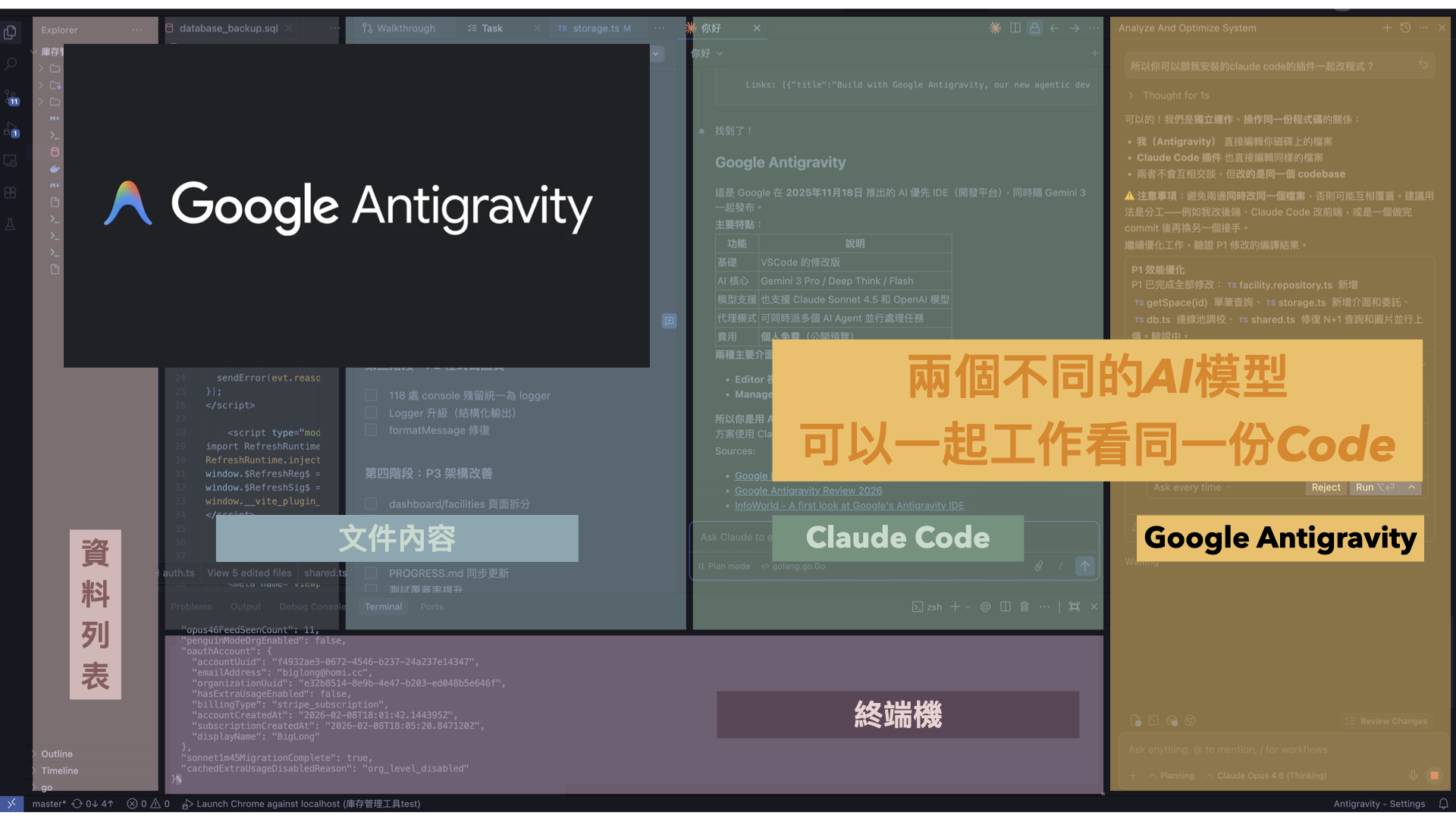The width and height of the screenshot is (1456, 819).
Task: Activate the microphone in Antigravity chat
Action: (x=1413, y=775)
